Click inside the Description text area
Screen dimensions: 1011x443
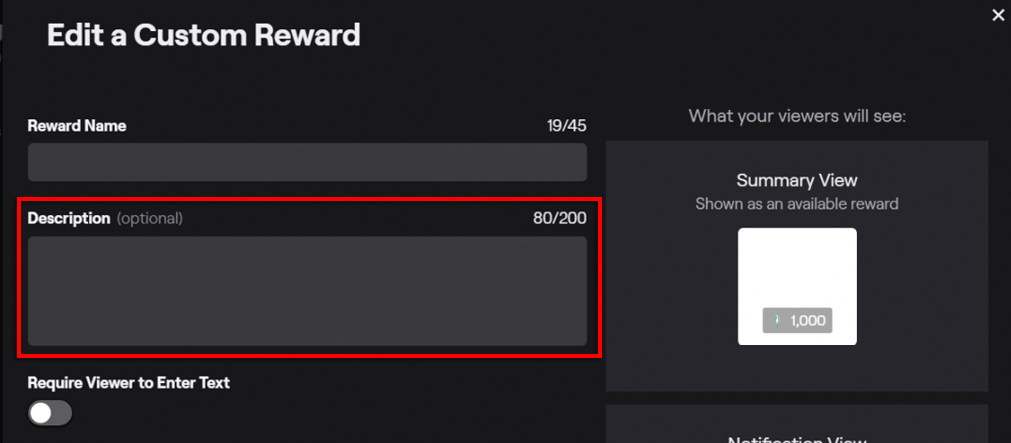(307, 291)
